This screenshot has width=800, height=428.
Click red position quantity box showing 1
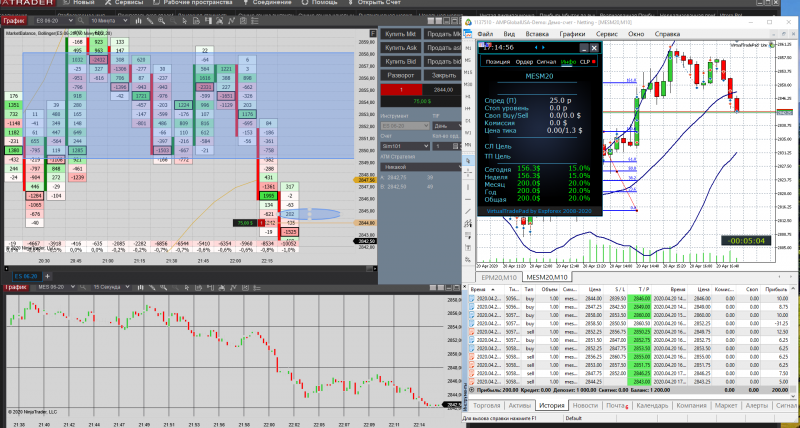[401, 90]
